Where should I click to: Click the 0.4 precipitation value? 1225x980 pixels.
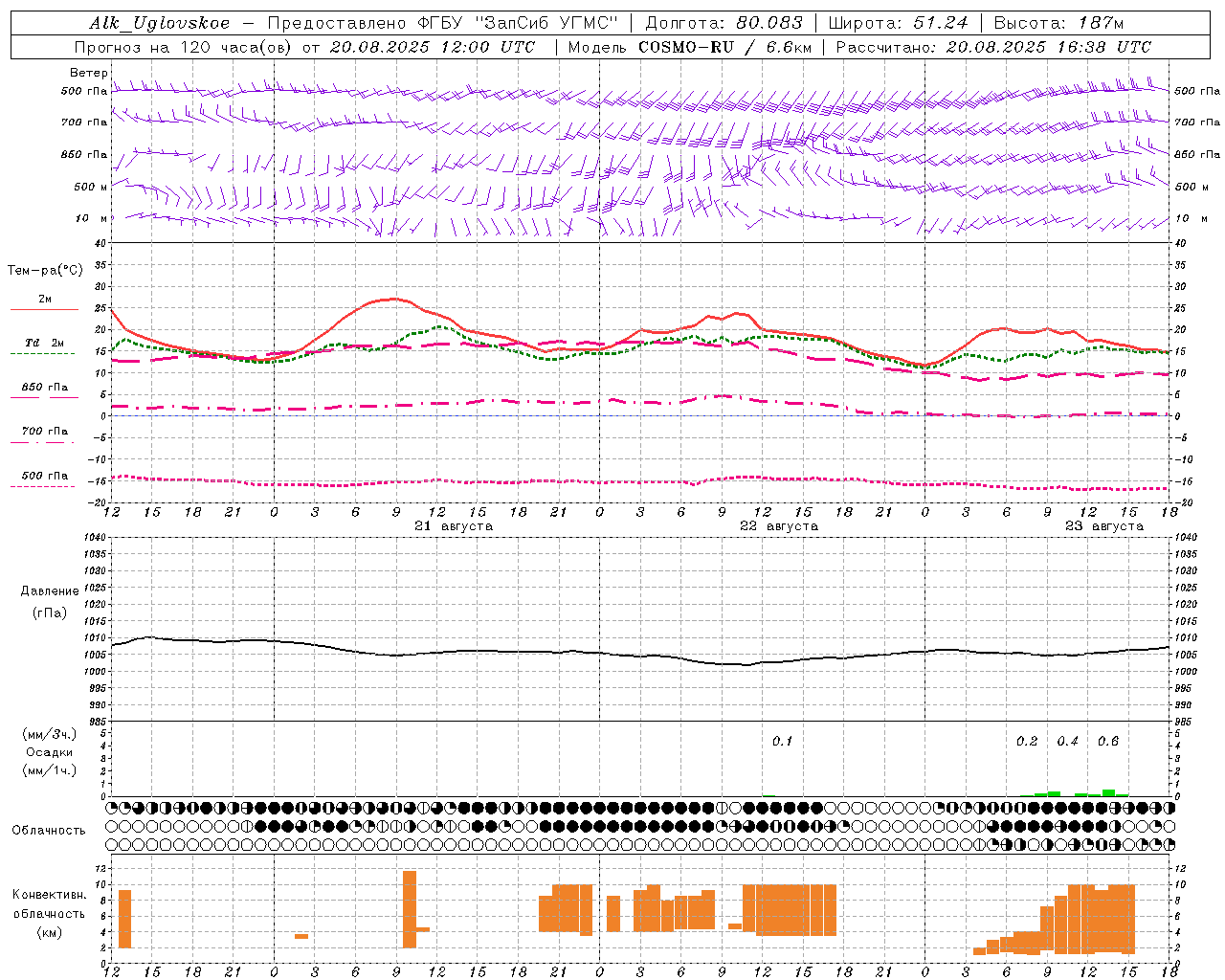pos(1067,742)
